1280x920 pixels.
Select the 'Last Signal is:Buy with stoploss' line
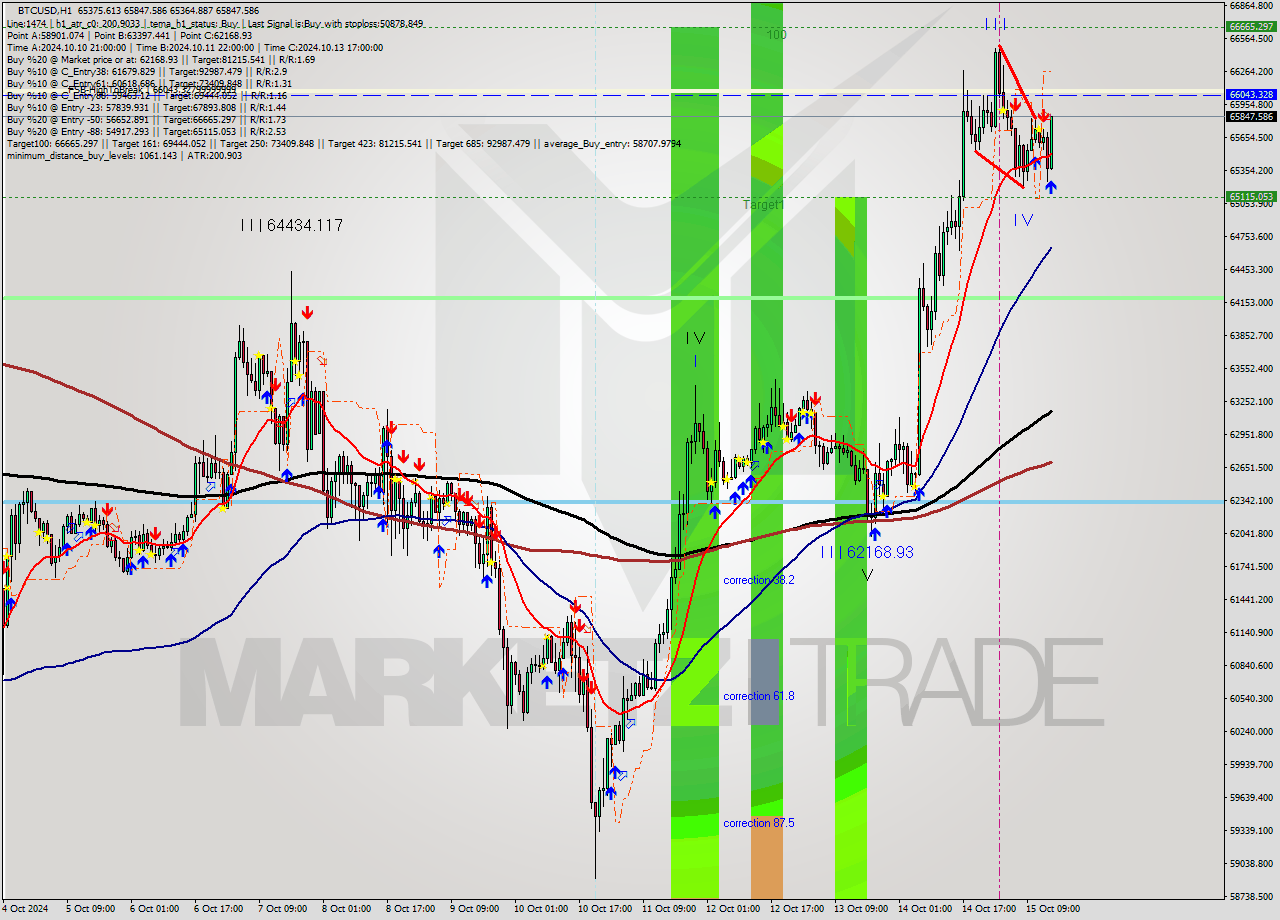(x=334, y=23)
